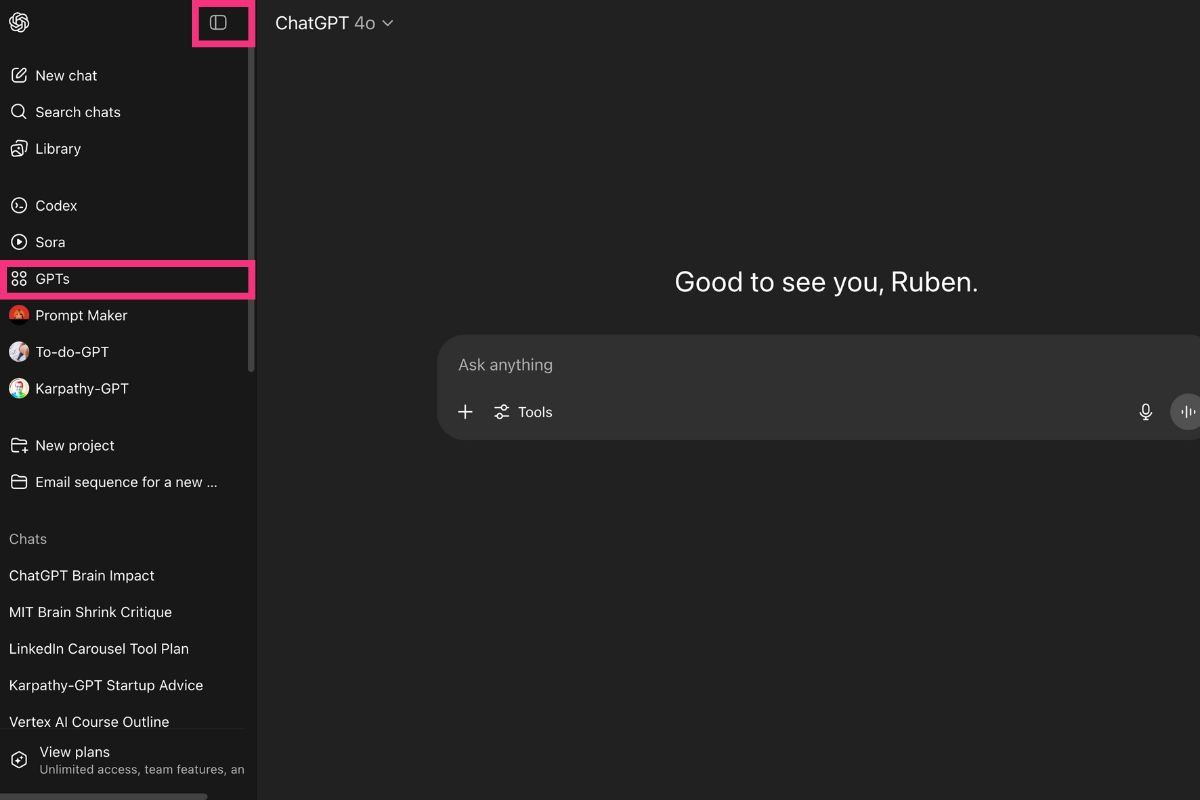The height and width of the screenshot is (800, 1200).
Task: Click the View plans upgrade icon
Action: pyautogui.click(x=19, y=760)
